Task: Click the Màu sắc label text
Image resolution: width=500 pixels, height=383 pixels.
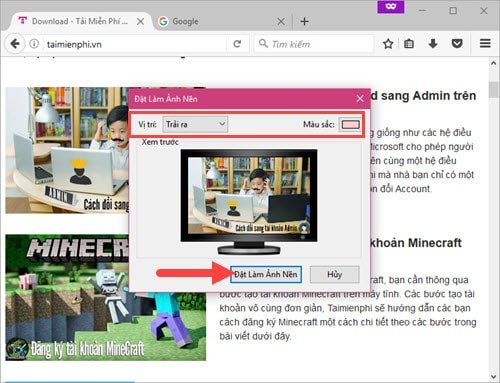Action: coord(319,124)
